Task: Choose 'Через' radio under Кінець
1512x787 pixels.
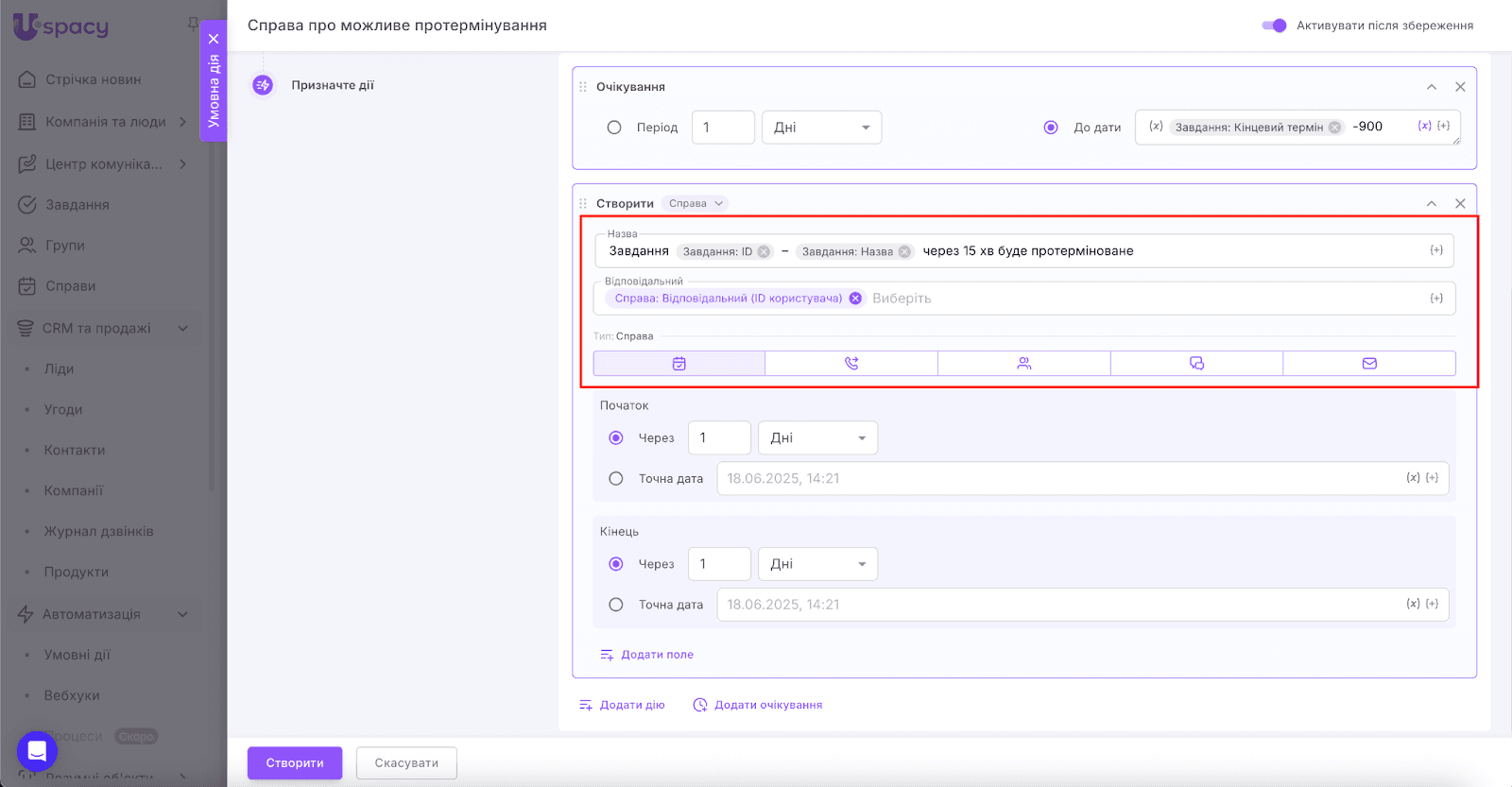Action: point(616,564)
